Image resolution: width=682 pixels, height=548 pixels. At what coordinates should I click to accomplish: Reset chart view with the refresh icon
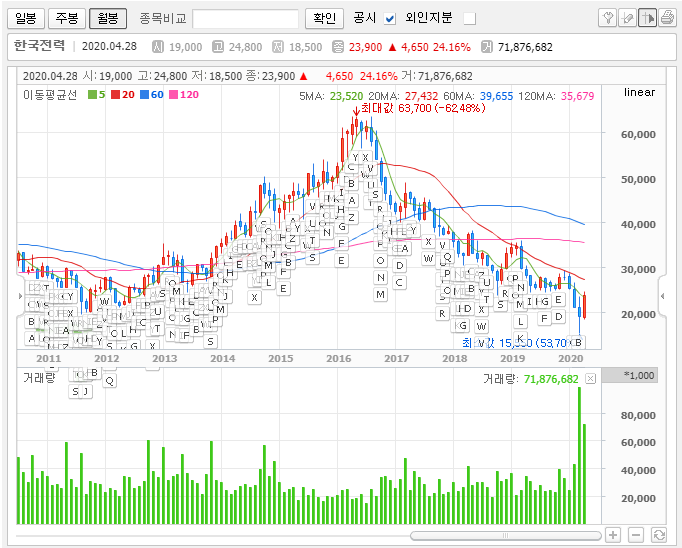pyautogui.click(x=659, y=535)
